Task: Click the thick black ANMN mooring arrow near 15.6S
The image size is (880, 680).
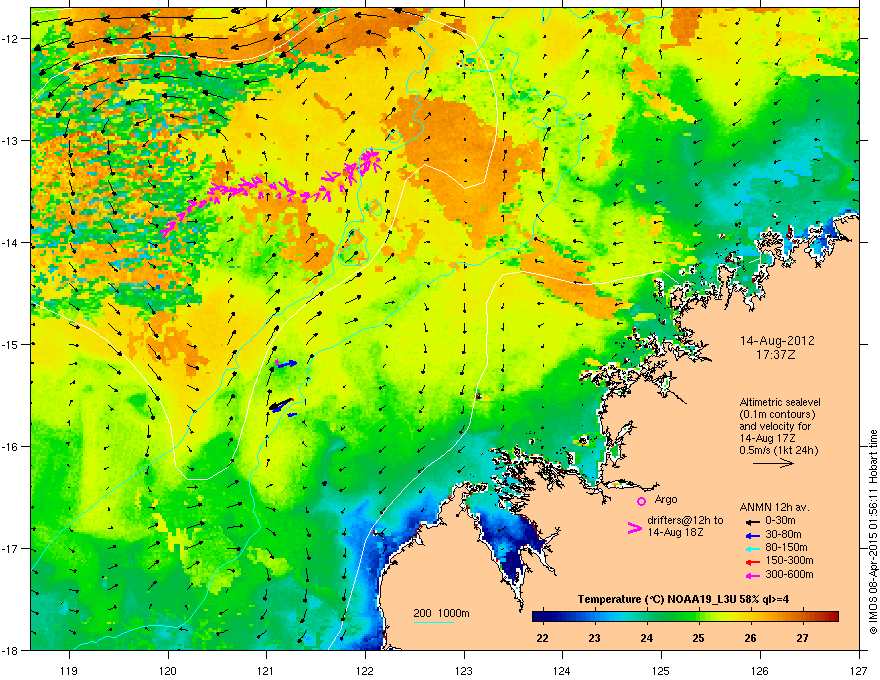Action: [281, 405]
